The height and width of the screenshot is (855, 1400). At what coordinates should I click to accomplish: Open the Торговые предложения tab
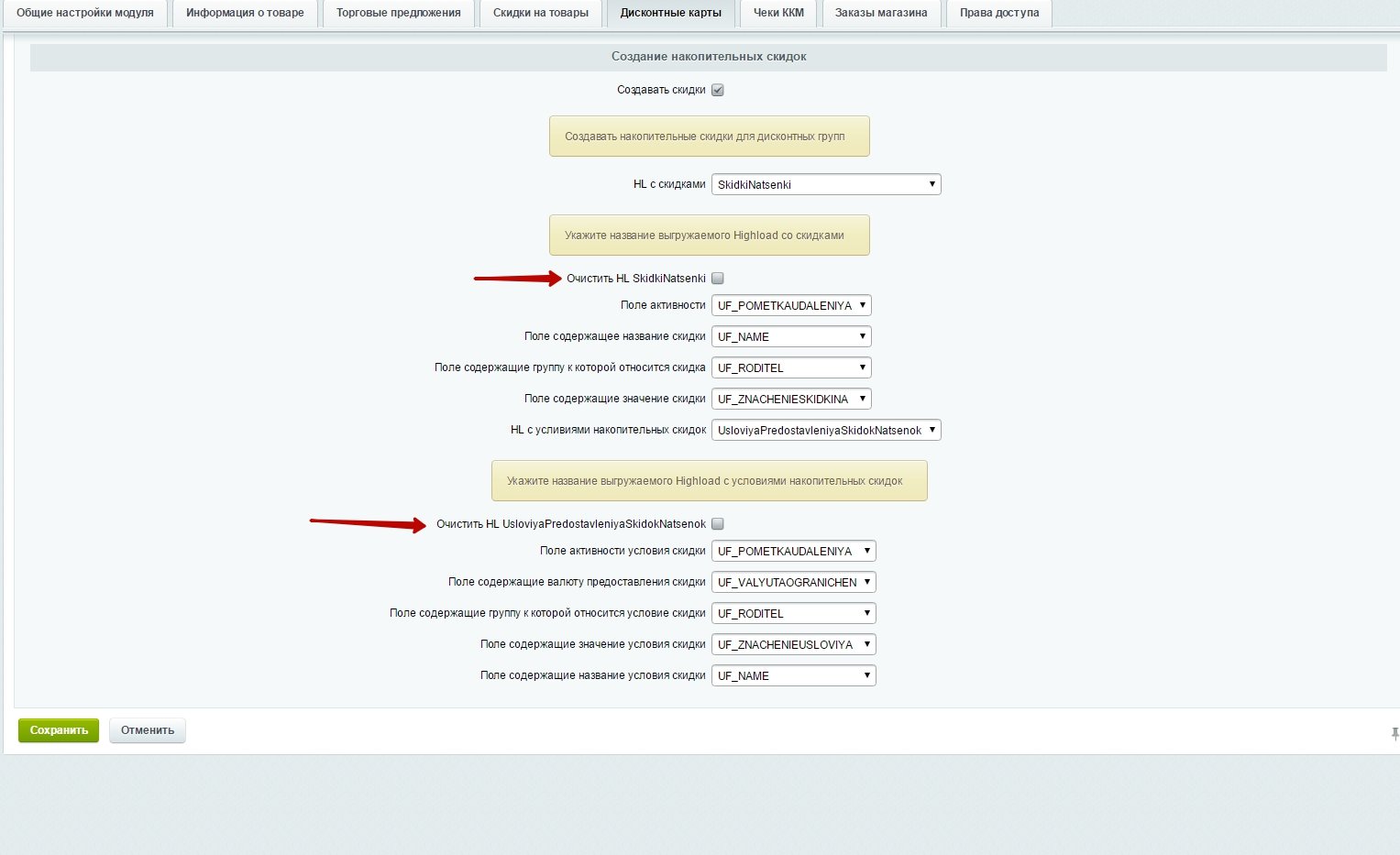click(398, 13)
